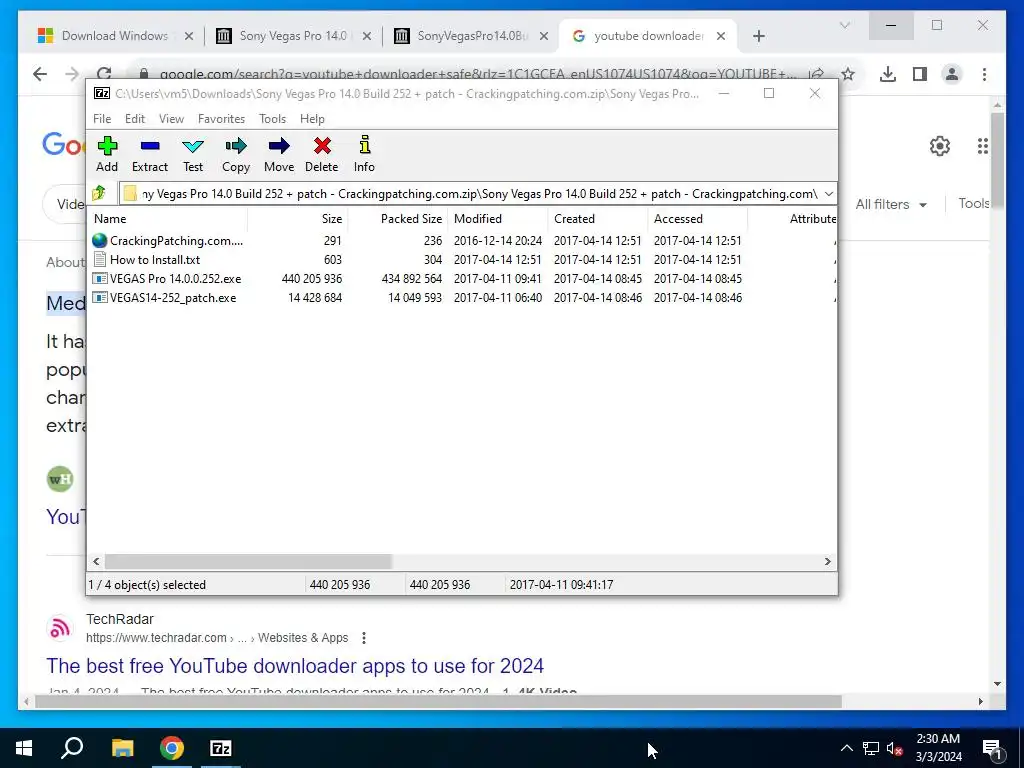Sort by the Name column header
Screen dimensions: 1024x768
(x=168, y=219)
